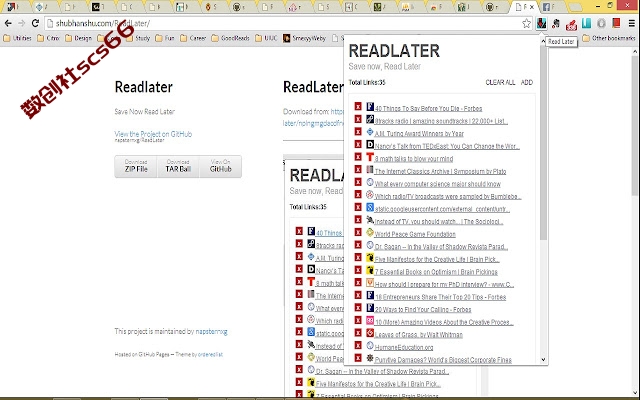
Task: Open '8 math talks to blow your mind' popup link
Action: pos(414,159)
